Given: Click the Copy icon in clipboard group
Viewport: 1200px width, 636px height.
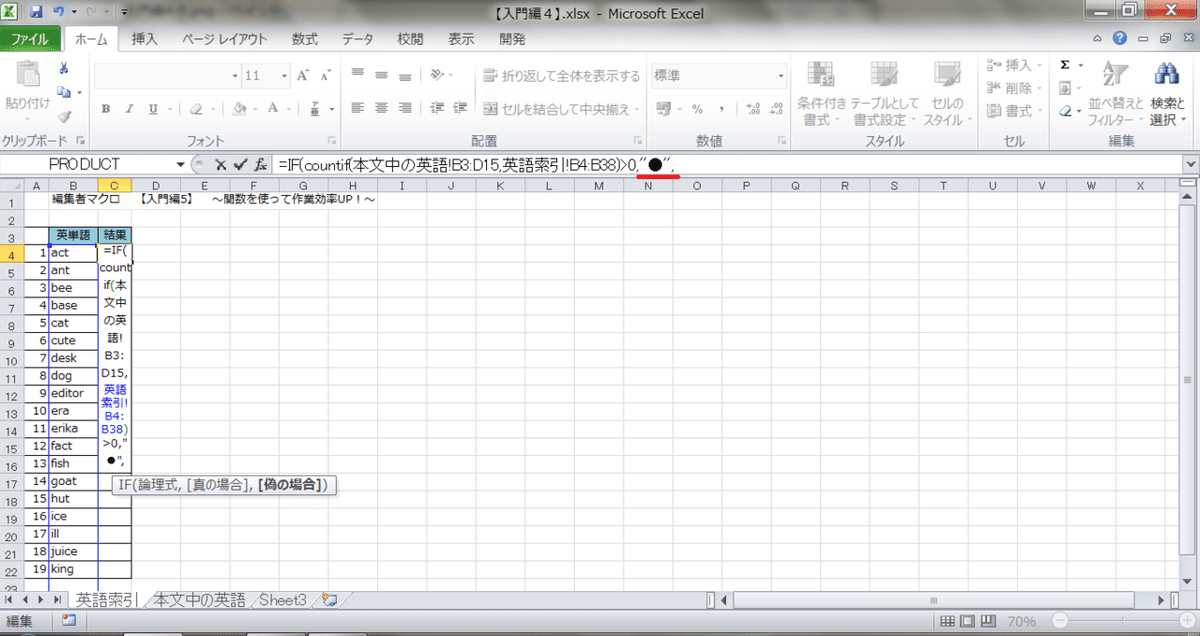Looking at the screenshot, I should pyautogui.click(x=64, y=92).
